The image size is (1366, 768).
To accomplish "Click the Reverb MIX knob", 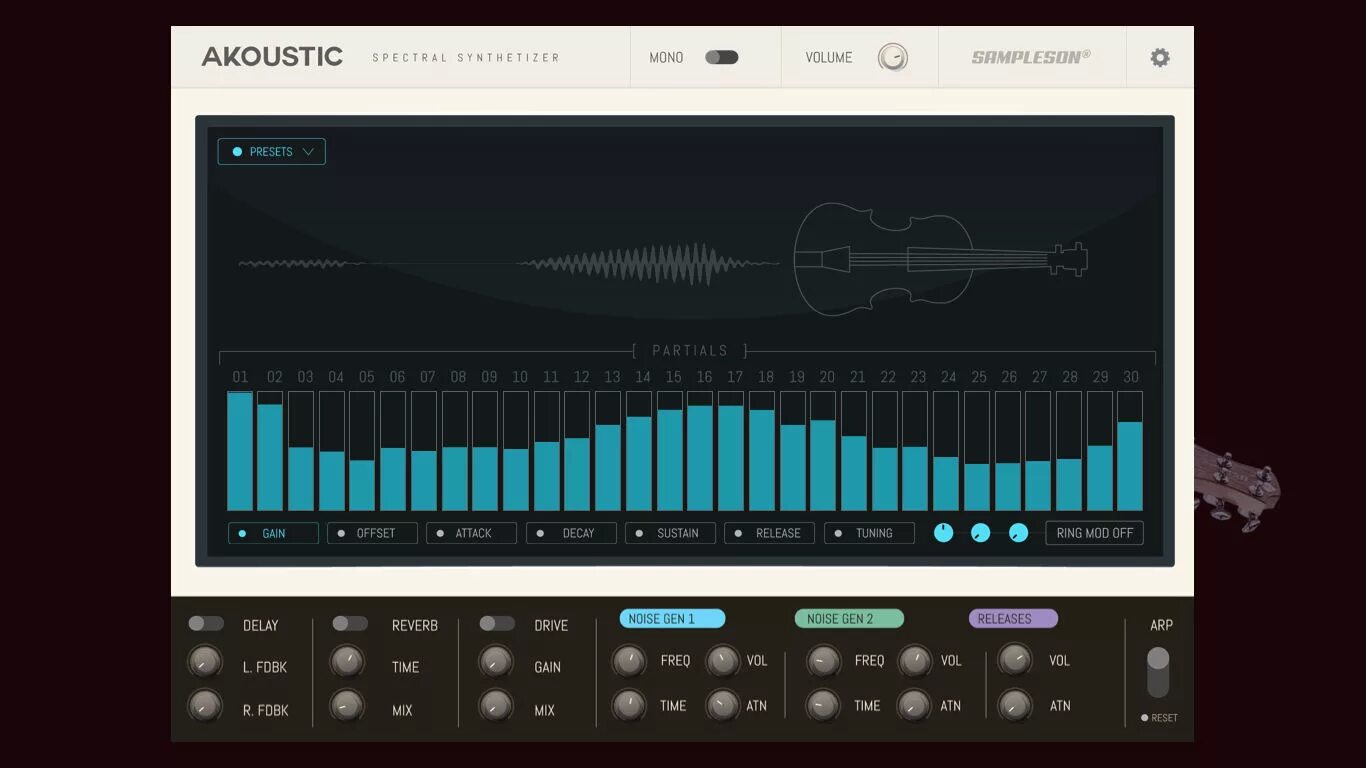I will click(348, 706).
